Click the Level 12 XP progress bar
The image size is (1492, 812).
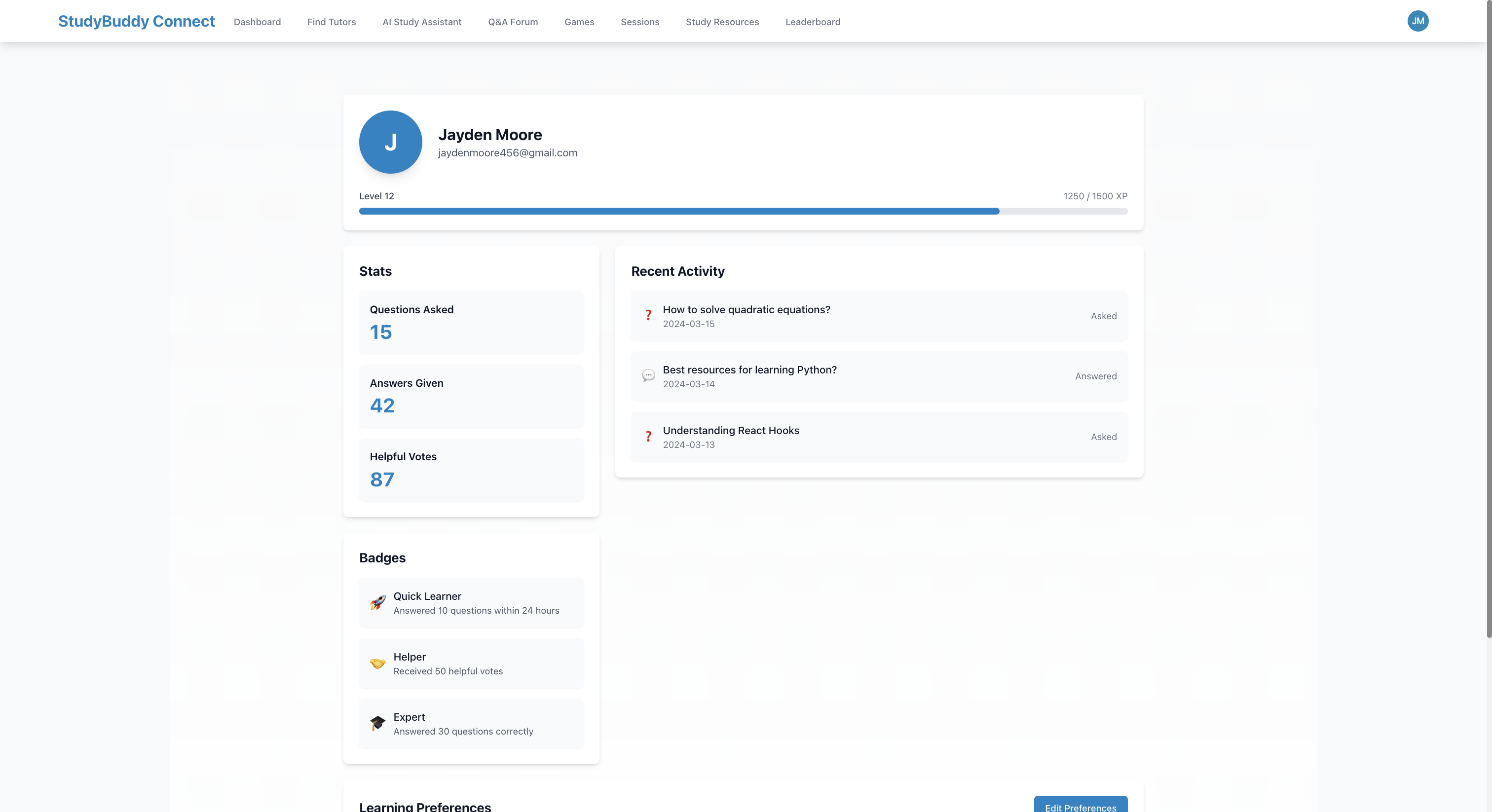[x=743, y=212]
